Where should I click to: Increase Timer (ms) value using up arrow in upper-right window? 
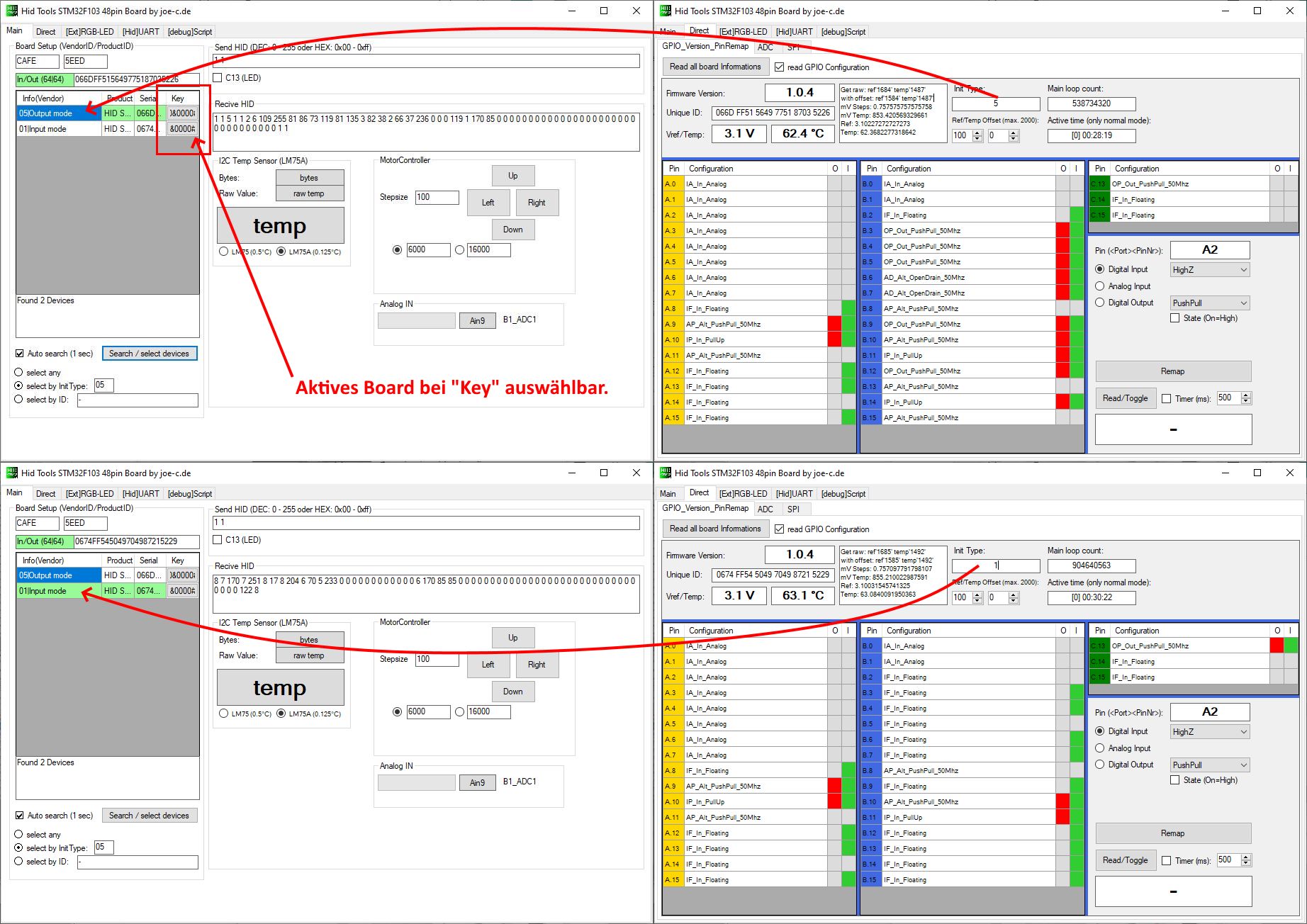tap(1247, 395)
